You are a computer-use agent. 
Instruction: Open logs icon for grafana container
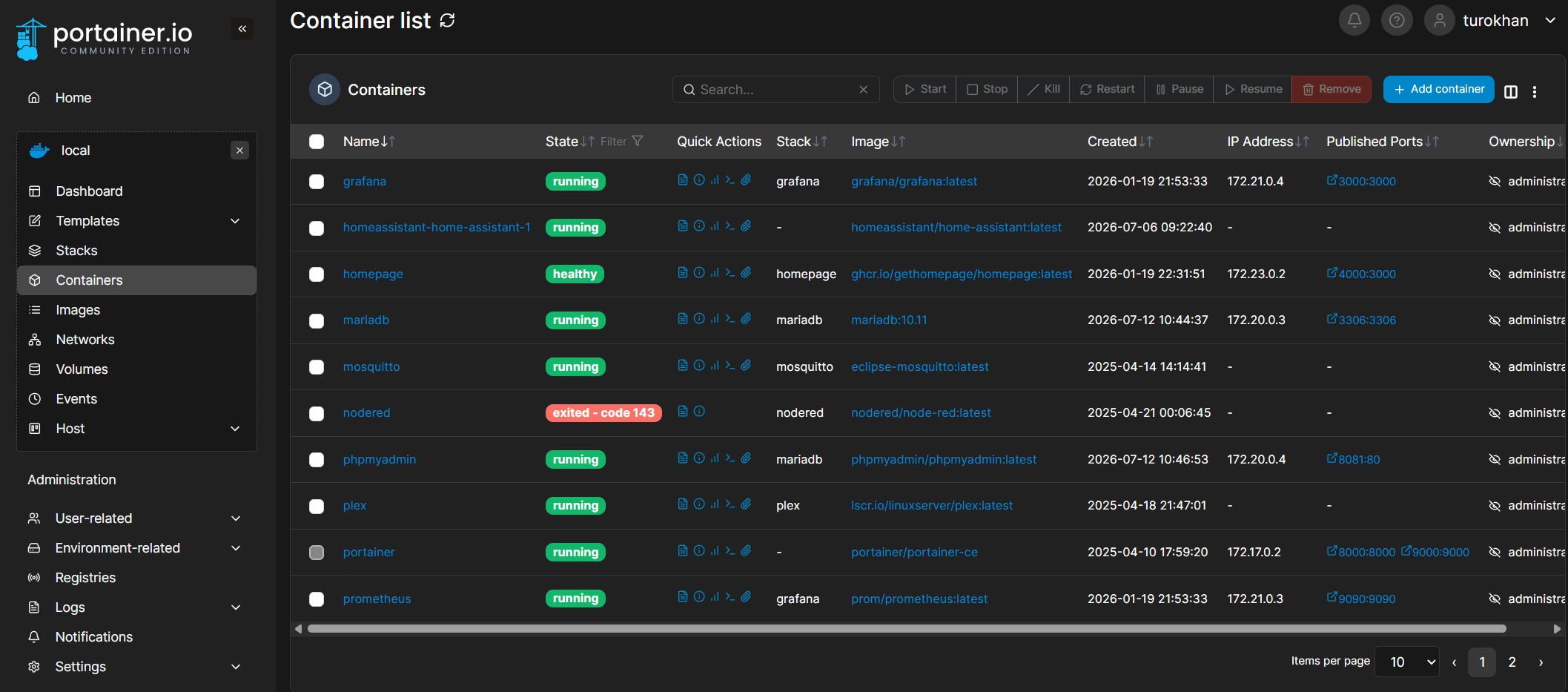(683, 179)
